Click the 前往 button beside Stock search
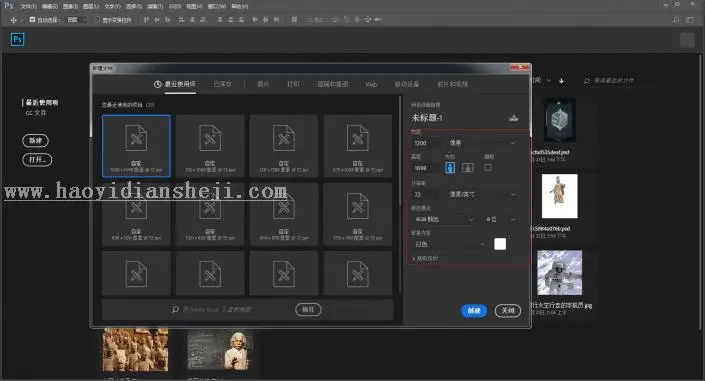 (x=308, y=309)
